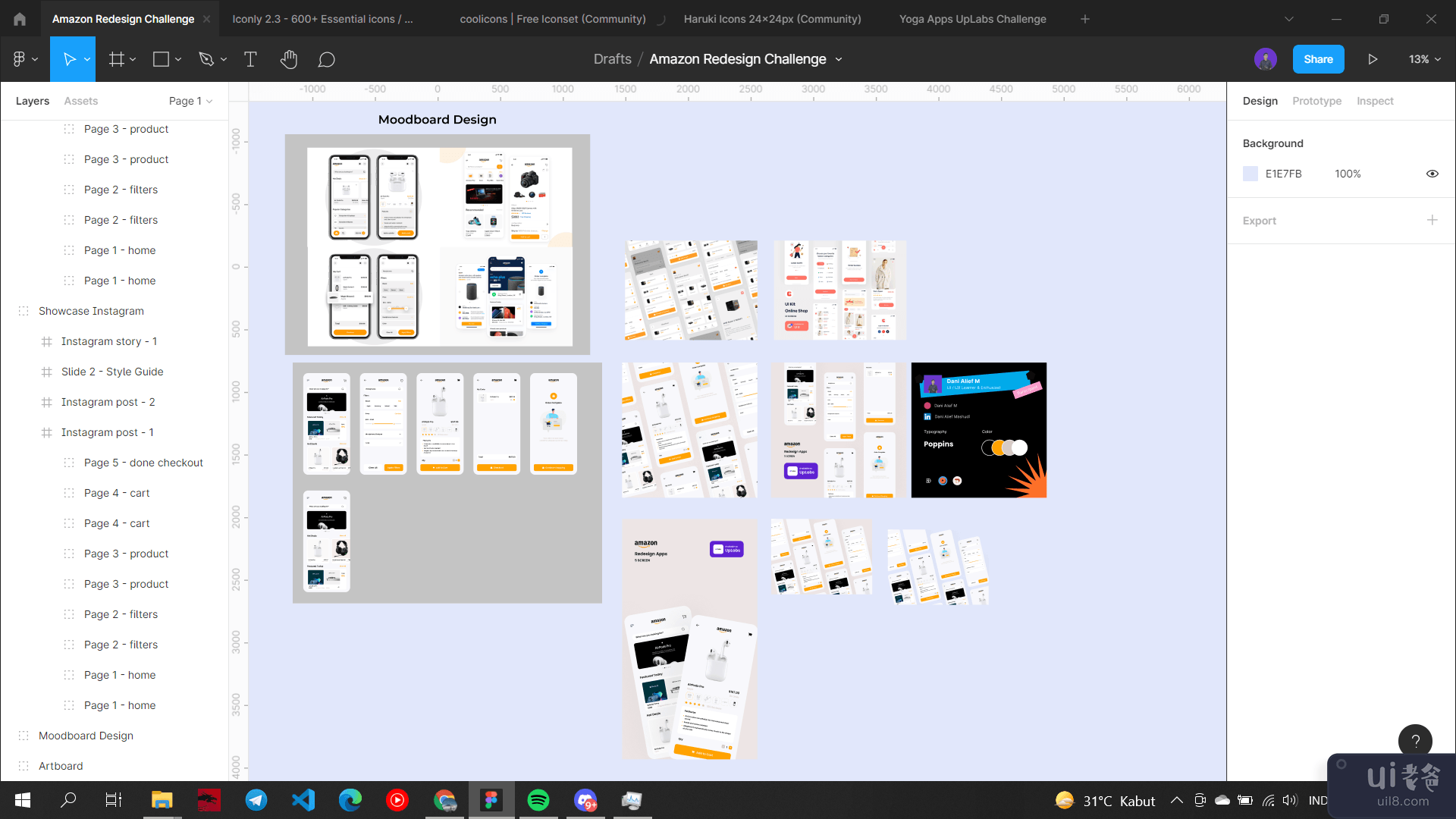Select the Text tool
Viewport: 1456px width, 819px height.
(250, 59)
